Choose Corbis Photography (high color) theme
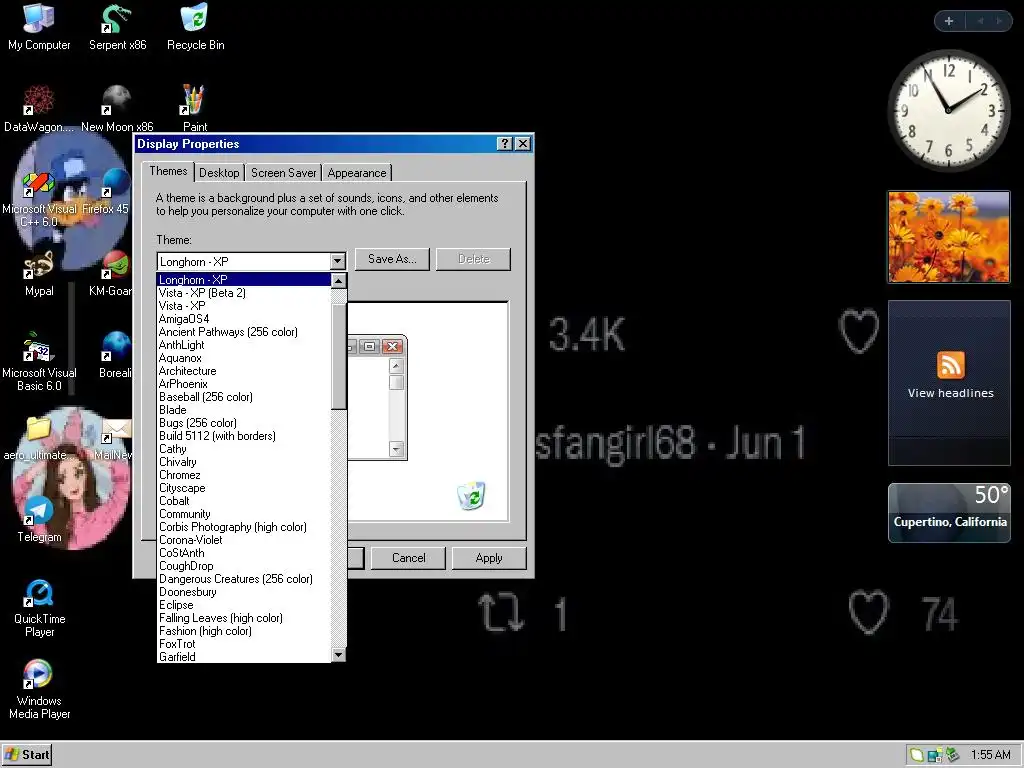 [244, 527]
